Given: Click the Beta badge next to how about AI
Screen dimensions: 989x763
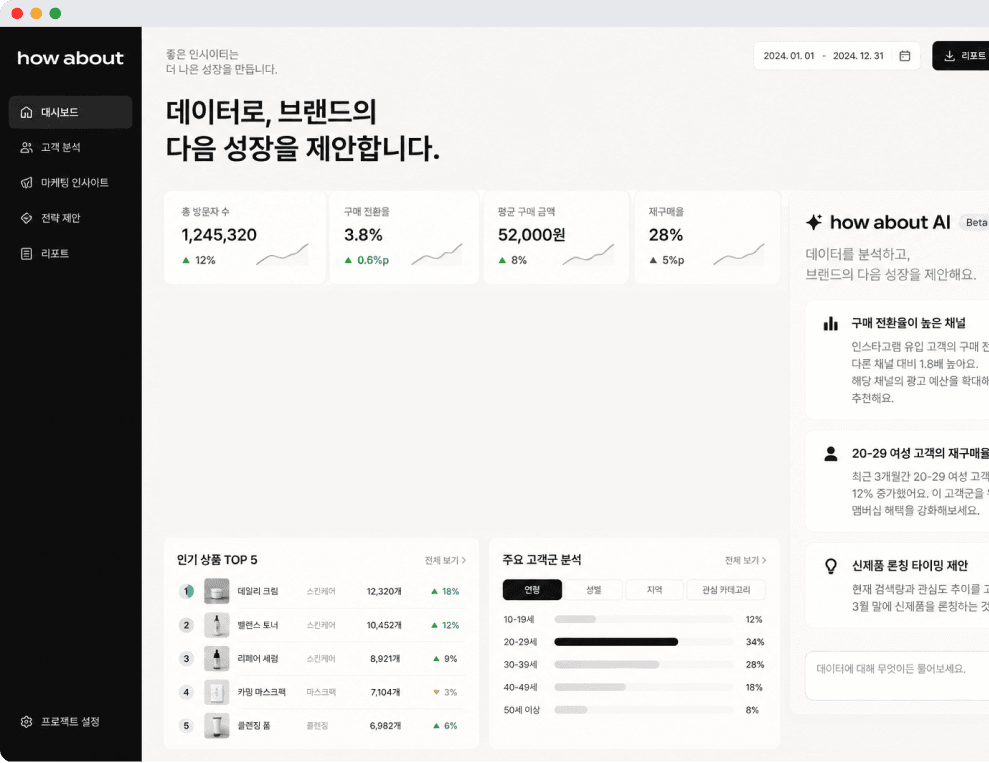Looking at the screenshot, I should [974, 223].
